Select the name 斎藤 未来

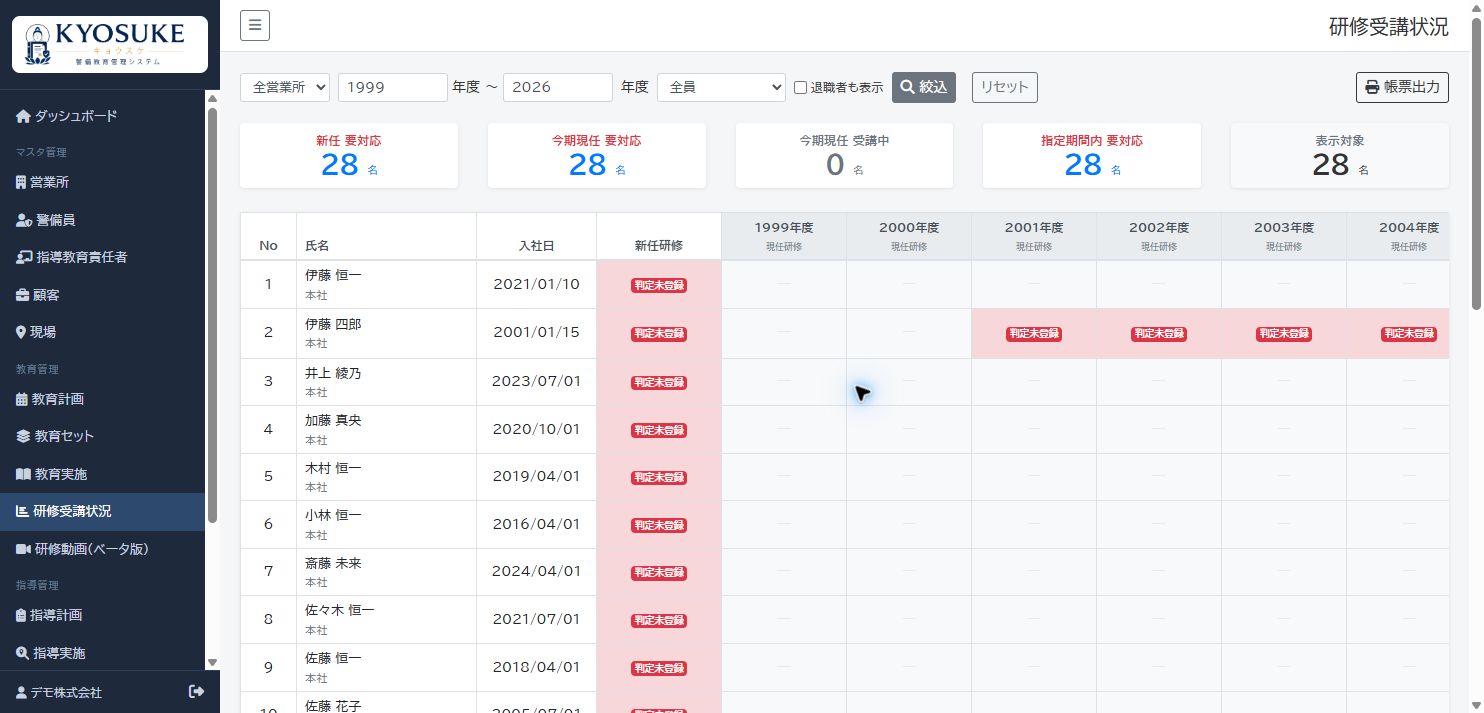pyautogui.click(x=333, y=563)
